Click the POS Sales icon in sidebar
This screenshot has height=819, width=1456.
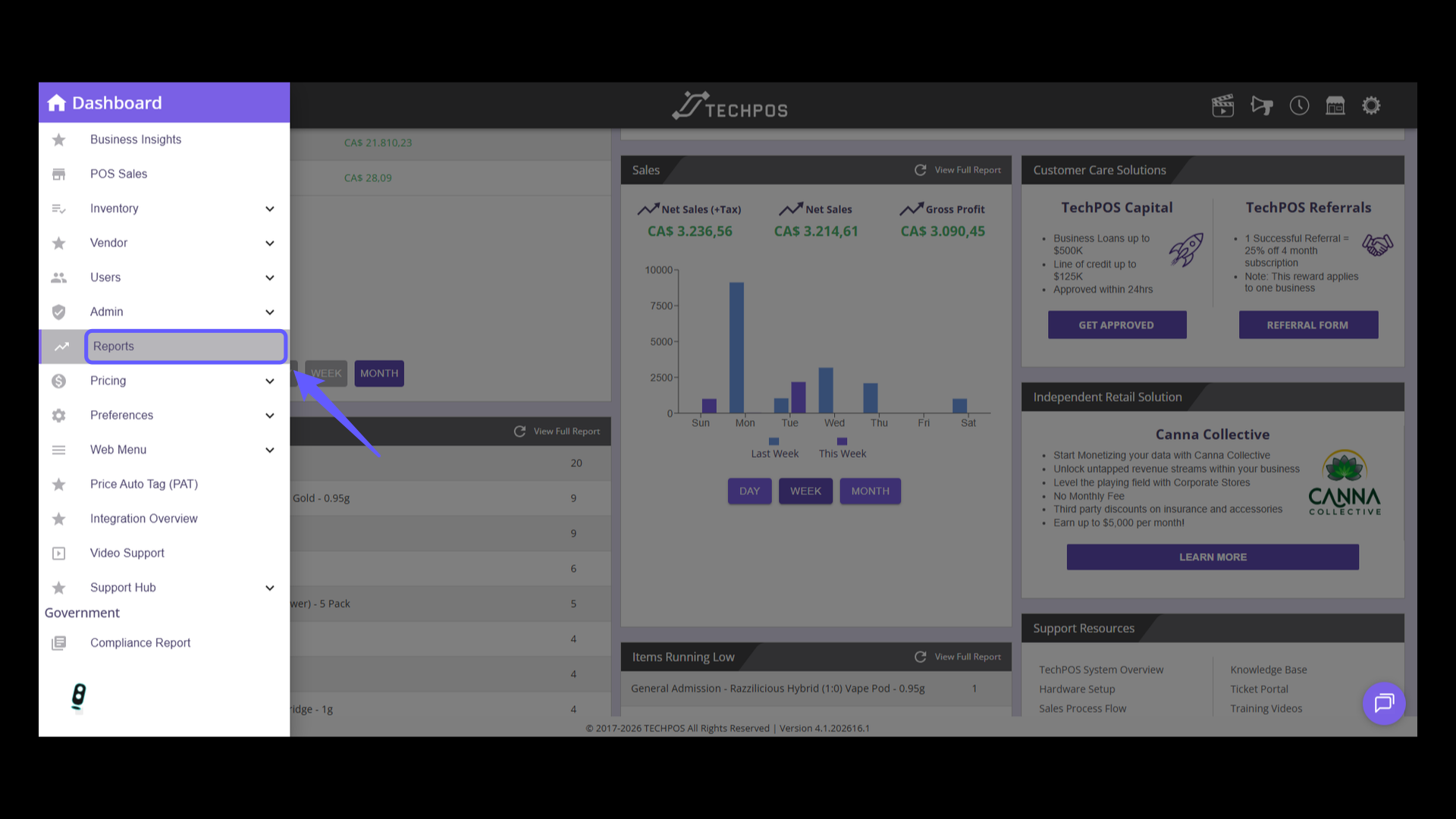tap(59, 174)
